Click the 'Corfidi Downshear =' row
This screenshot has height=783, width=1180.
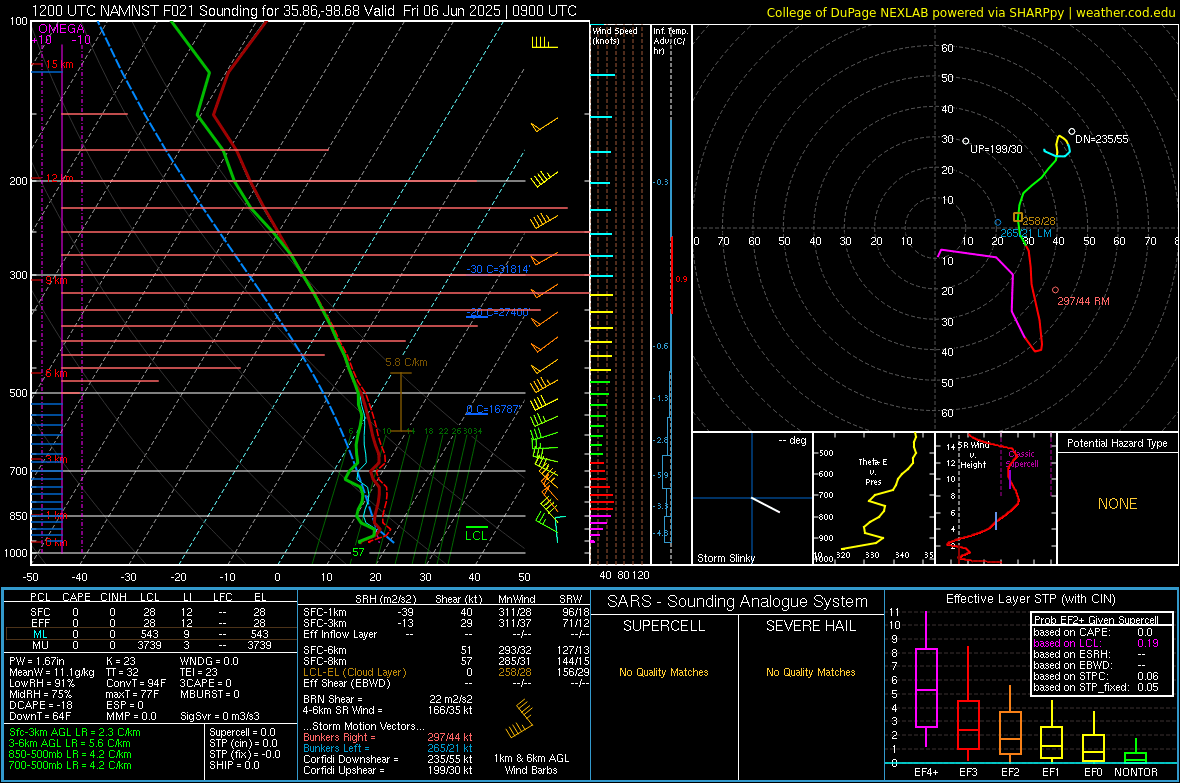pyautogui.click(x=388, y=760)
